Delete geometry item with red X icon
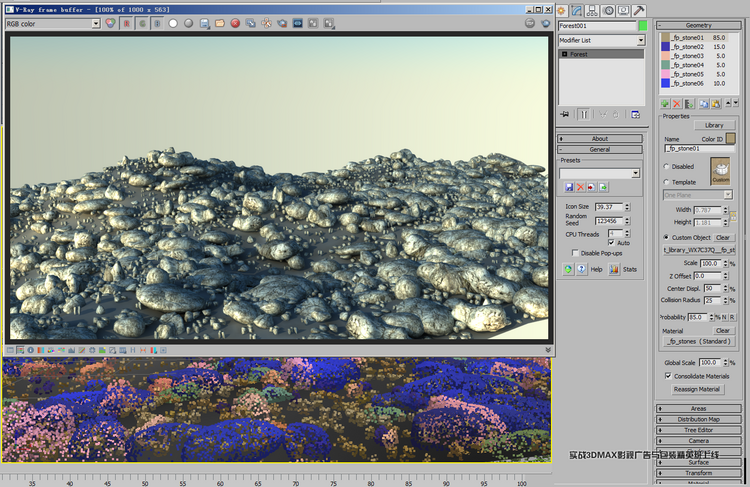 pyautogui.click(x=677, y=104)
